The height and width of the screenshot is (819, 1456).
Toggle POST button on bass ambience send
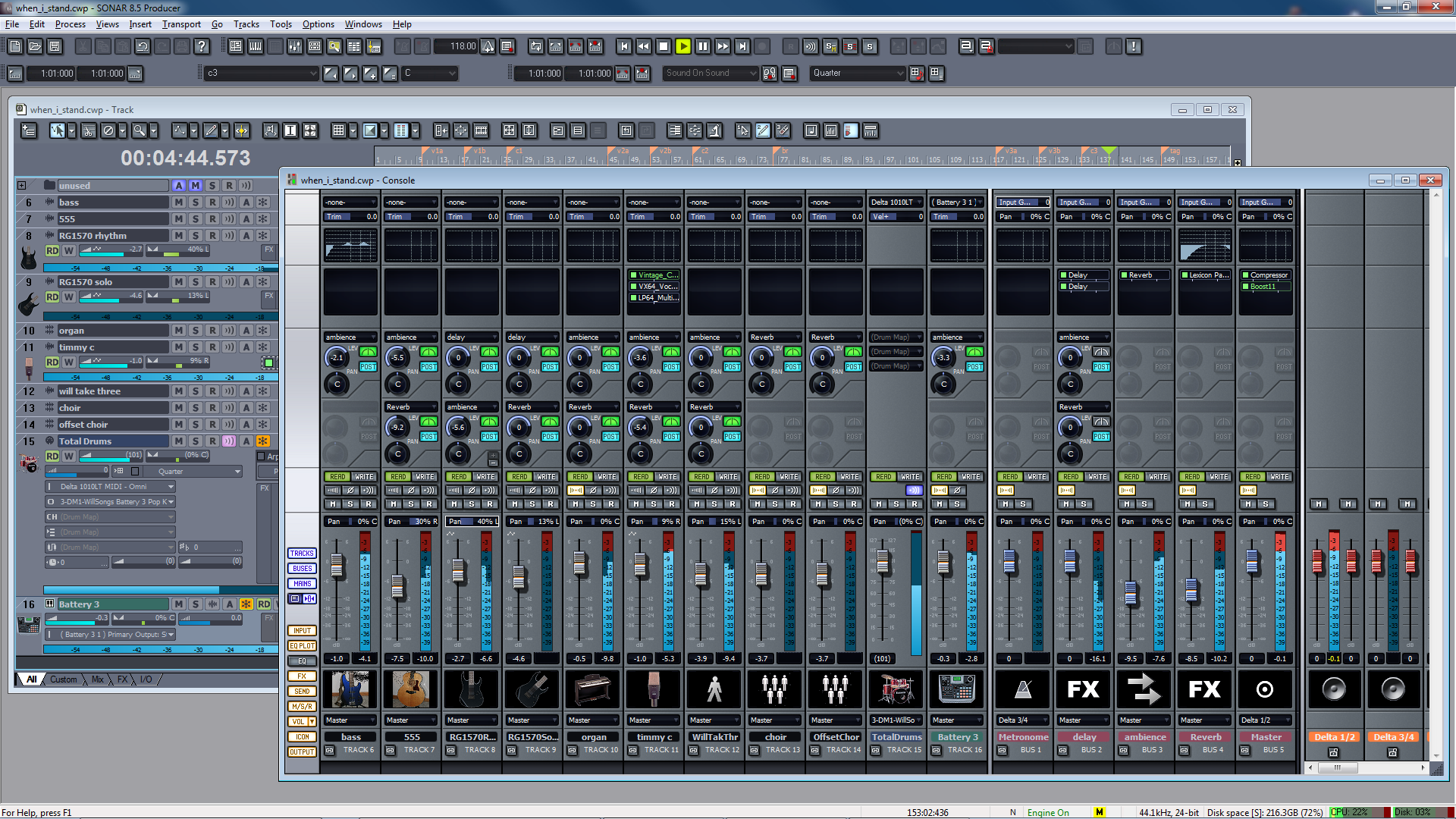tap(368, 367)
